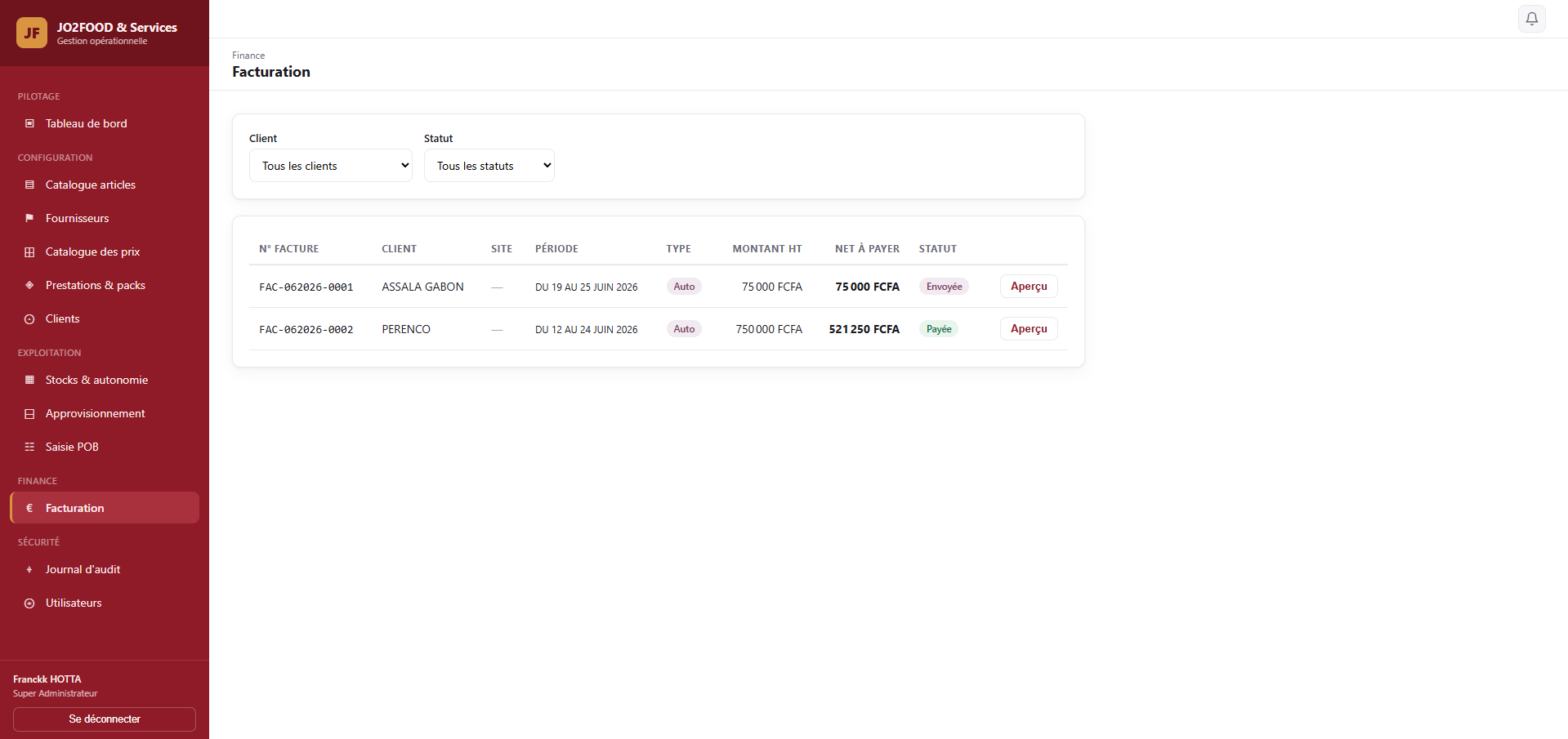Click 521 250 FCFA net amount
Viewport: 1568px width, 739px height.
pyautogui.click(x=864, y=329)
